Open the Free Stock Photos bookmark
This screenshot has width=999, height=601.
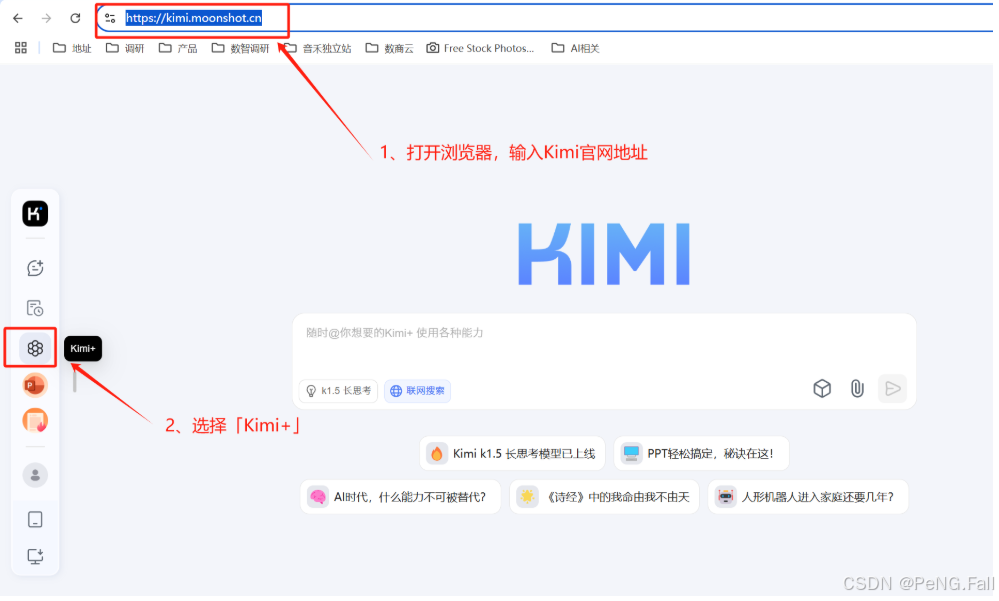click(480, 48)
